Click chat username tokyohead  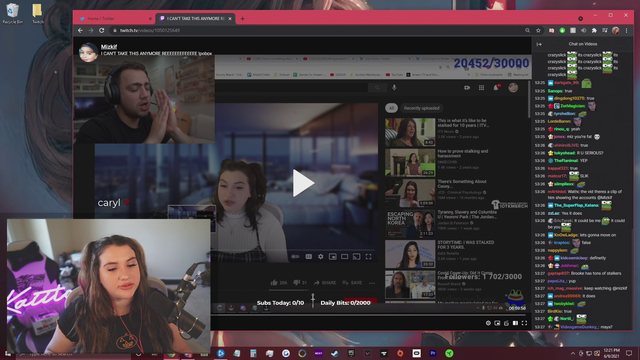(564, 153)
